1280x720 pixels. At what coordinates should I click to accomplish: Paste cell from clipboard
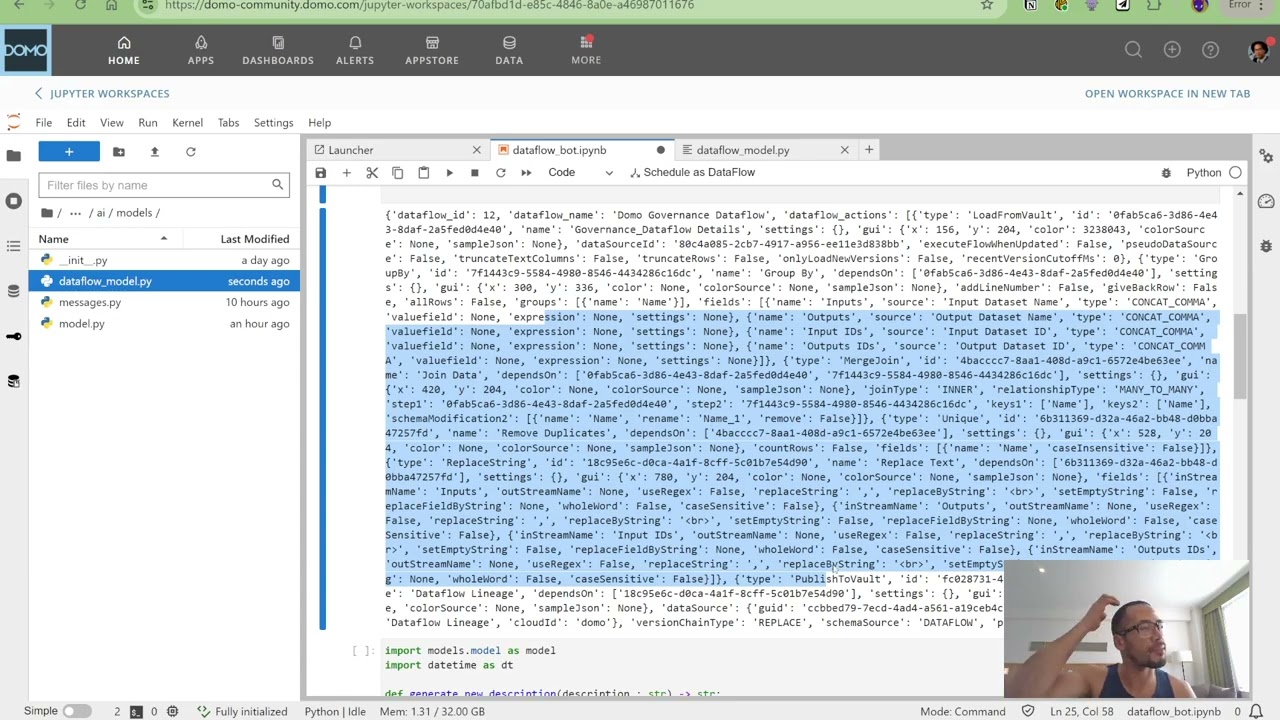423,172
